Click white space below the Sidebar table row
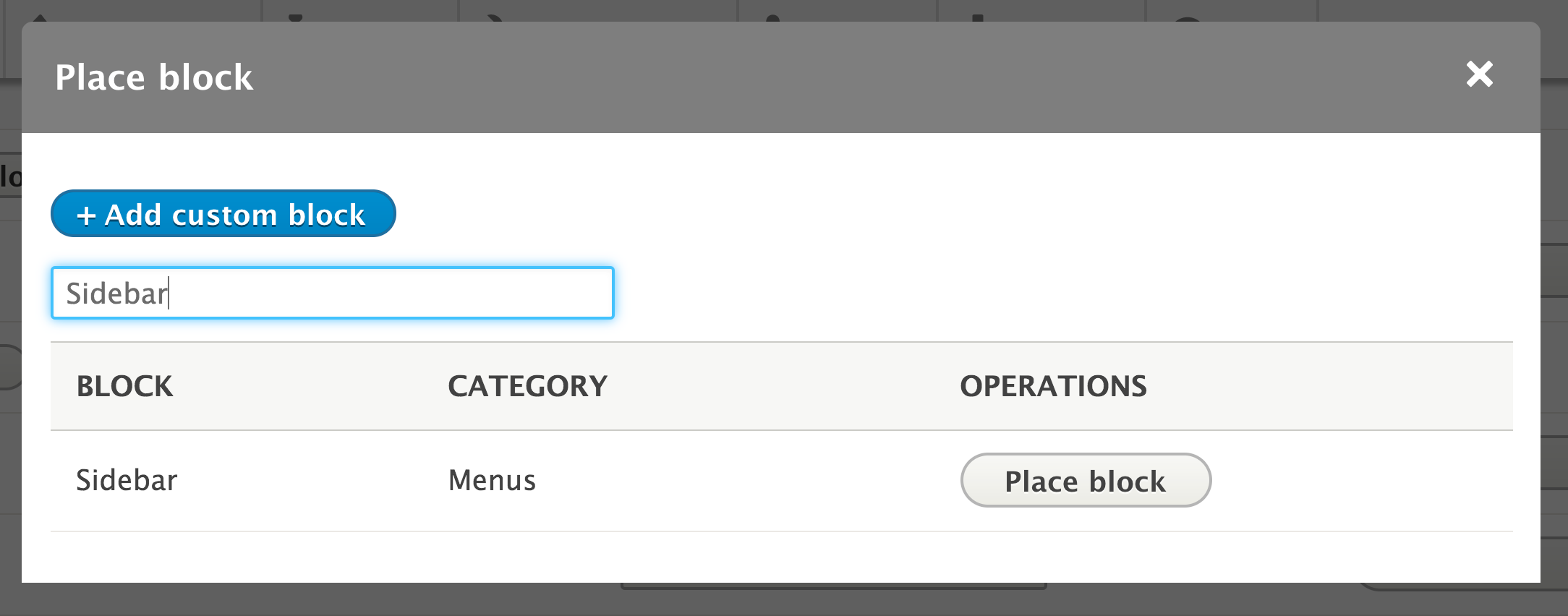Image resolution: width=1568 pixels, height=616 pixels. coord(723,557)
